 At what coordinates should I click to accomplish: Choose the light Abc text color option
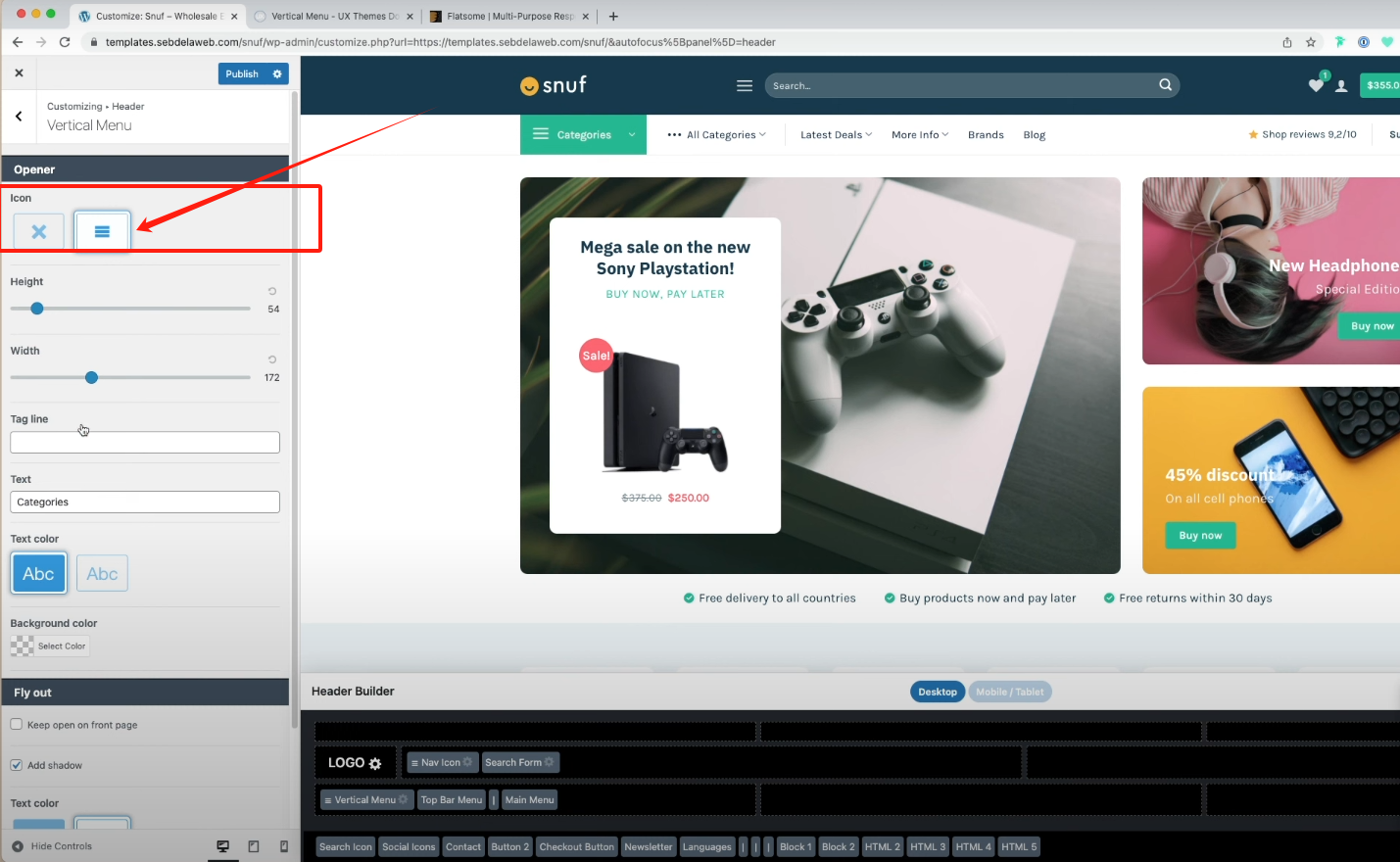click(102, 574)
